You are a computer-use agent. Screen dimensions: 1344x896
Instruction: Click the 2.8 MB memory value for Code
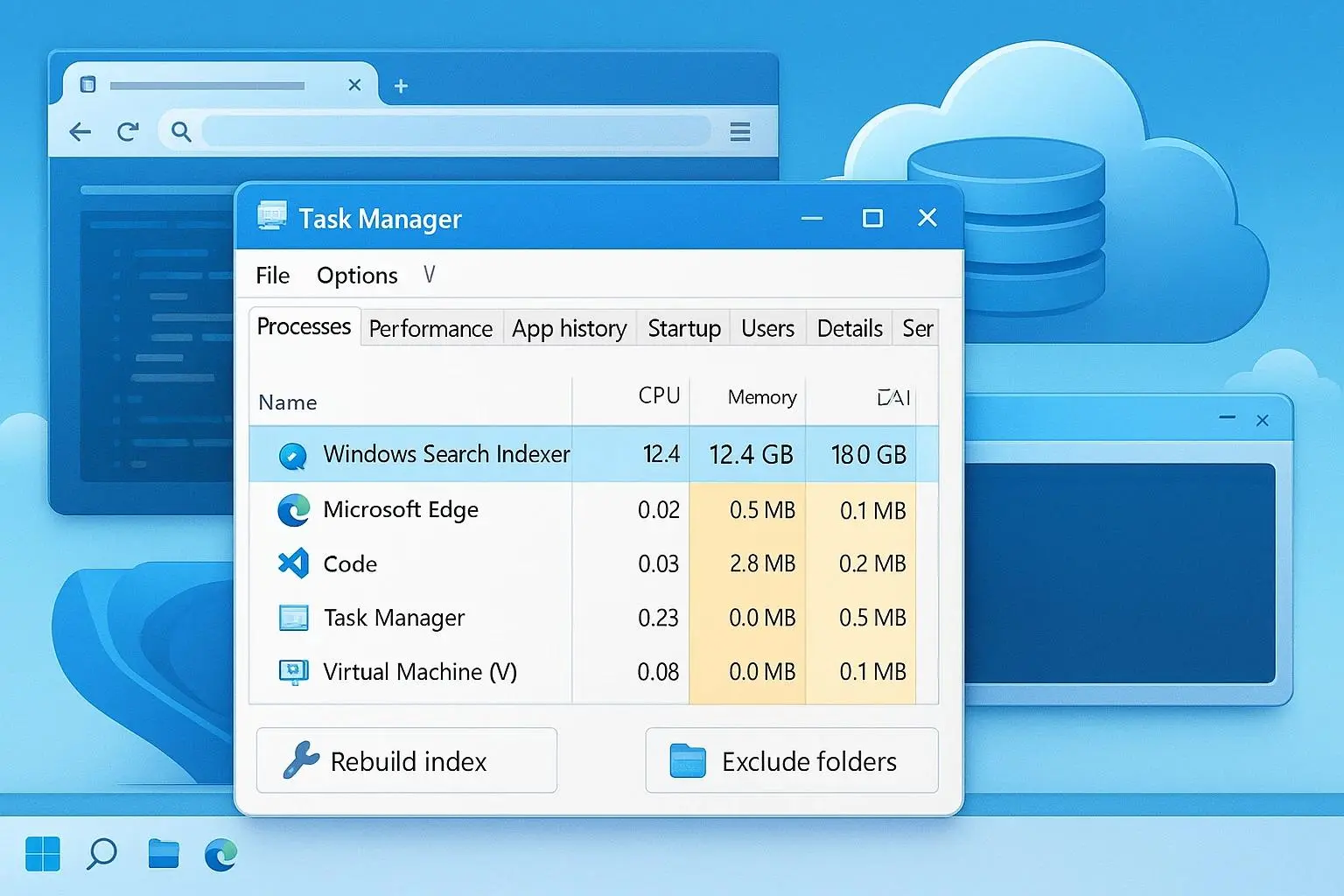[762, 563]
